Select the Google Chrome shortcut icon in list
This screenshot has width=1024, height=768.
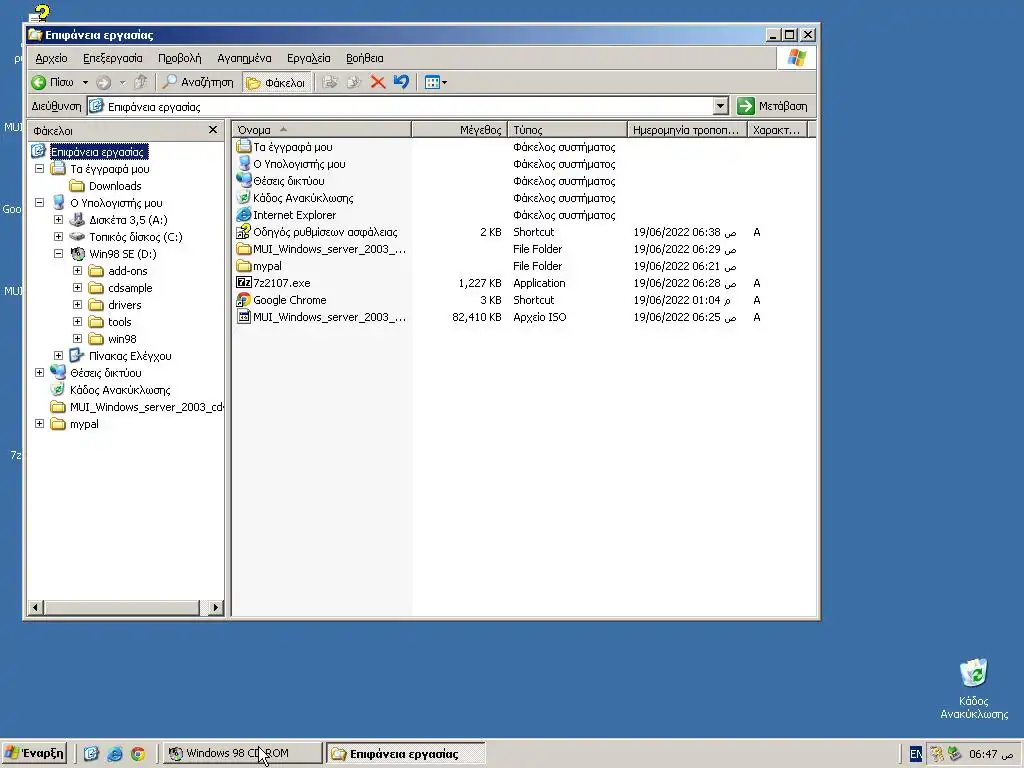tap(244, 300)
